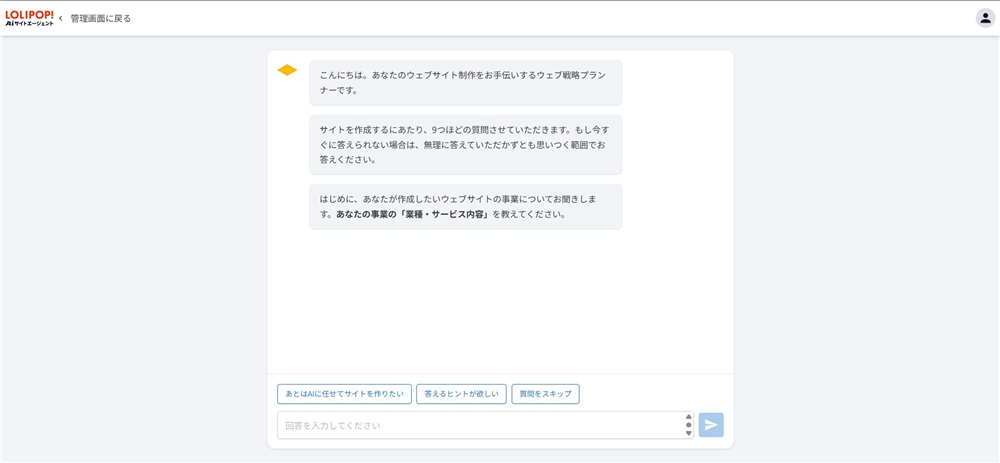Click the up arrow in the answer field scrollbar
This screenshot has width=1000, height=463.
[x=688, y=417]
